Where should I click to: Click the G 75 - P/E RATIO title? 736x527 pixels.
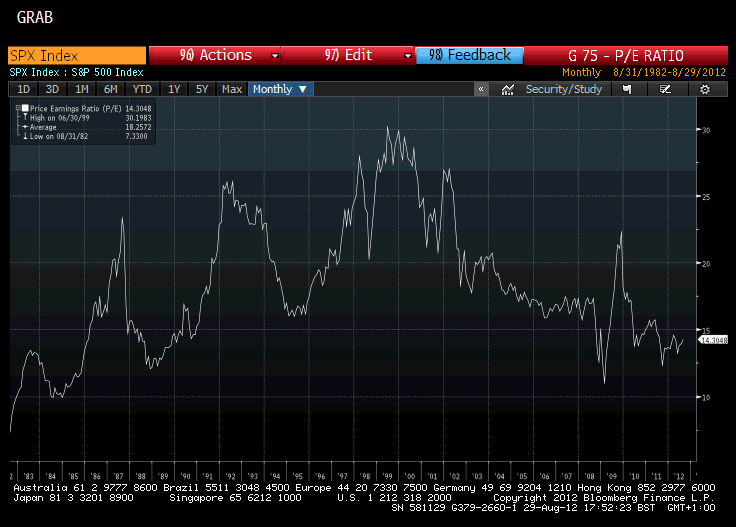(625, 56)
